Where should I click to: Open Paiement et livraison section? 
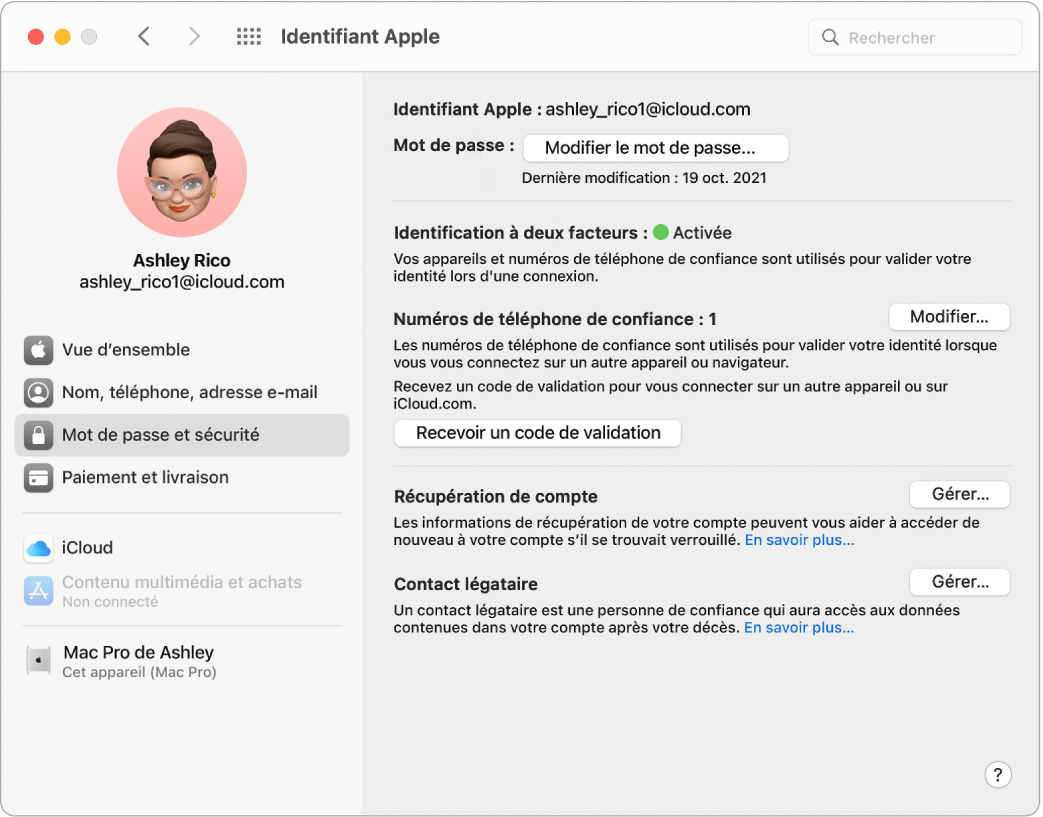38,478
